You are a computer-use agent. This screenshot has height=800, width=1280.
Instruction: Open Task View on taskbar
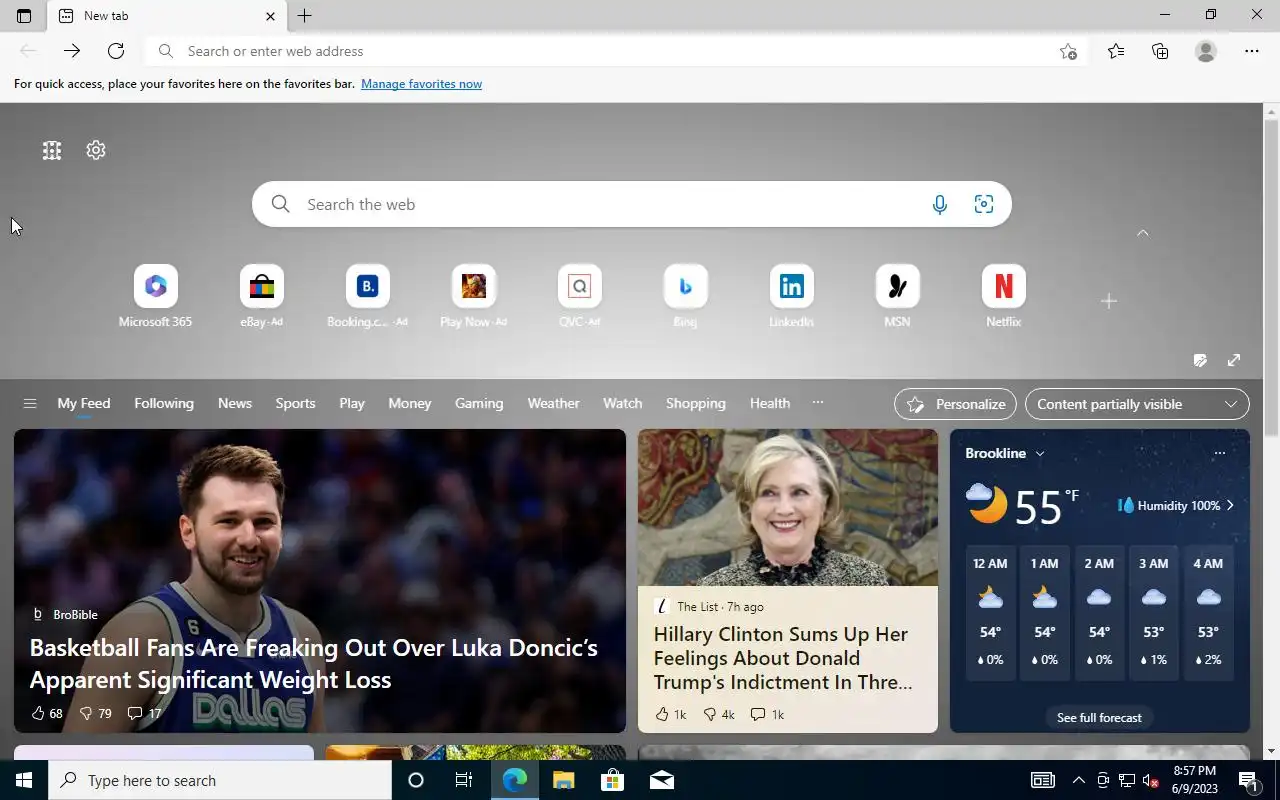tap(464, 780)
